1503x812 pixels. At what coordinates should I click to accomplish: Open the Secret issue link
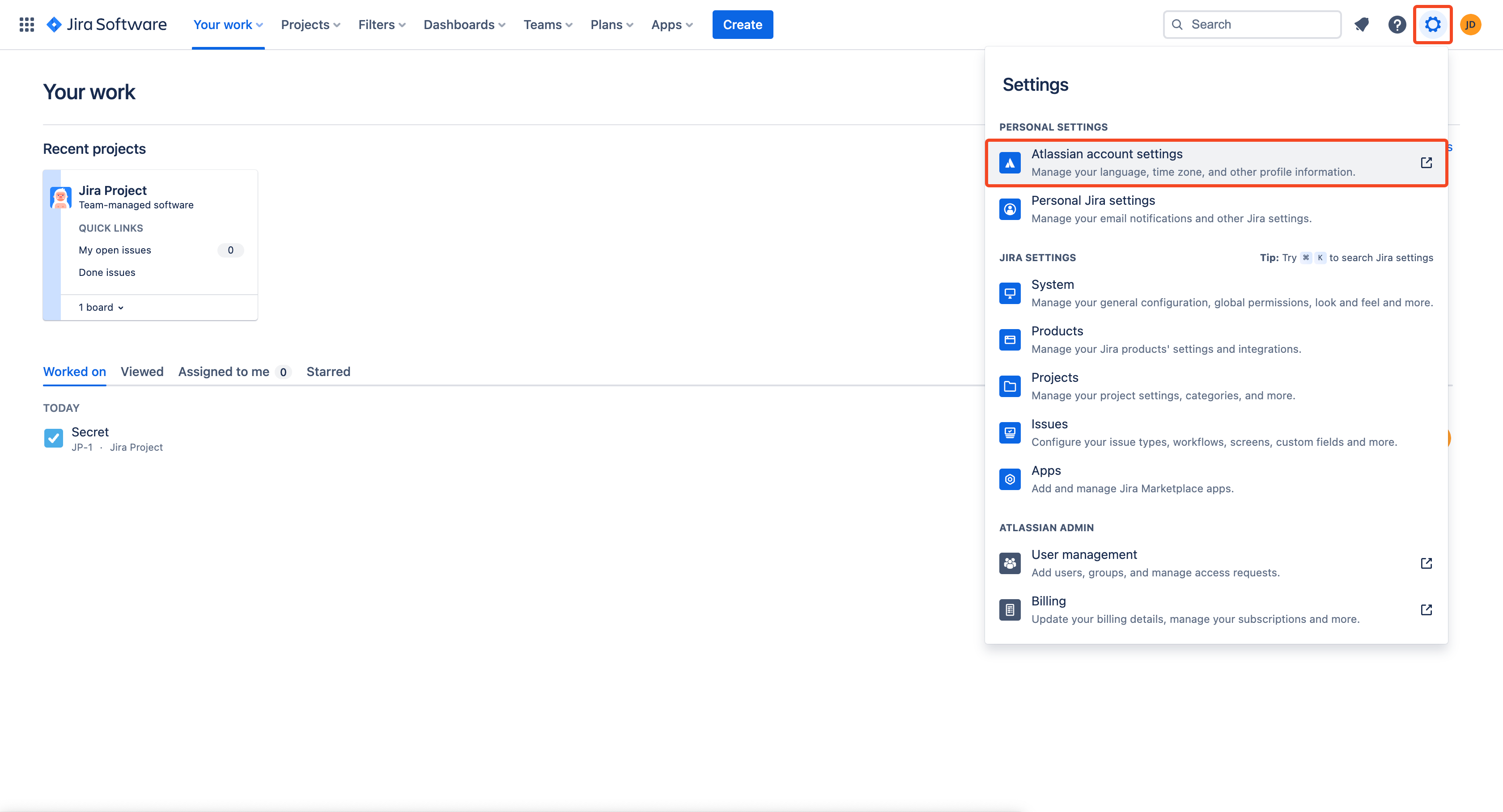(x=90, y=431)
